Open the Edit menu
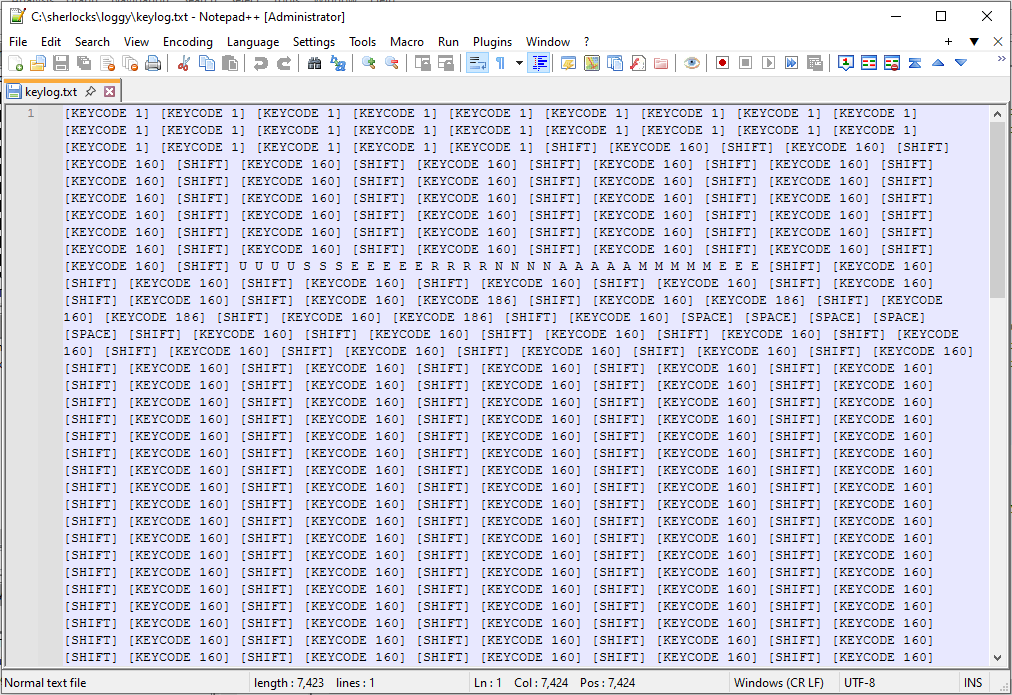 pos(50,42)
